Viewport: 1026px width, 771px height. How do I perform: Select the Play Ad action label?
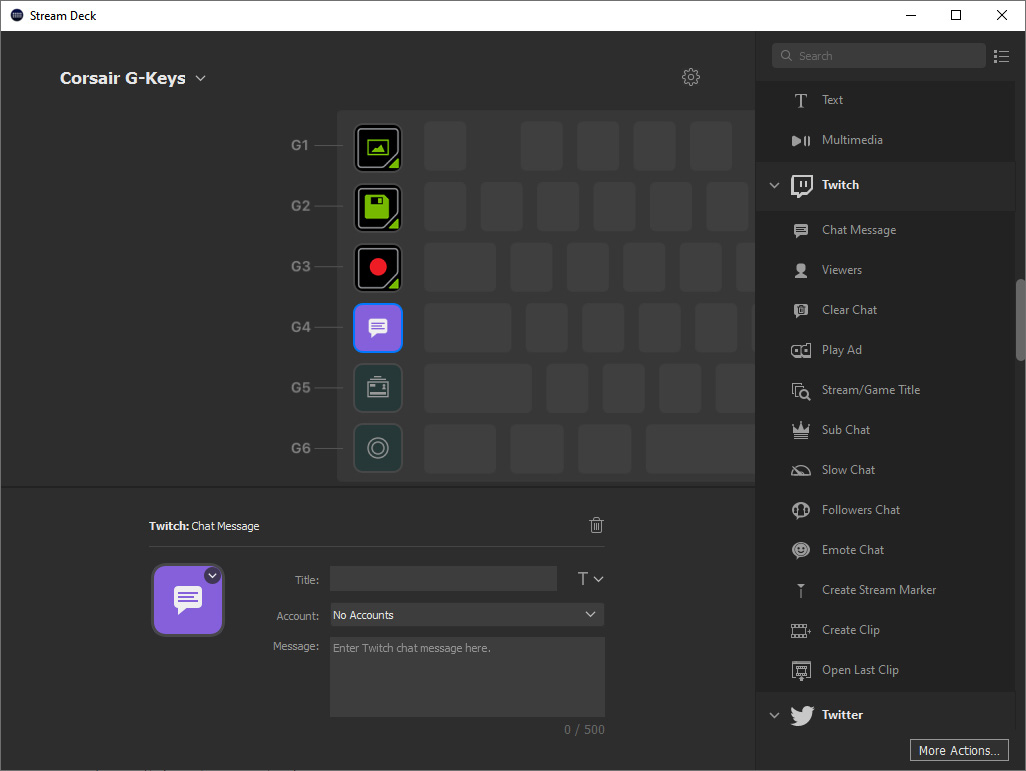(x=841, y=350)
